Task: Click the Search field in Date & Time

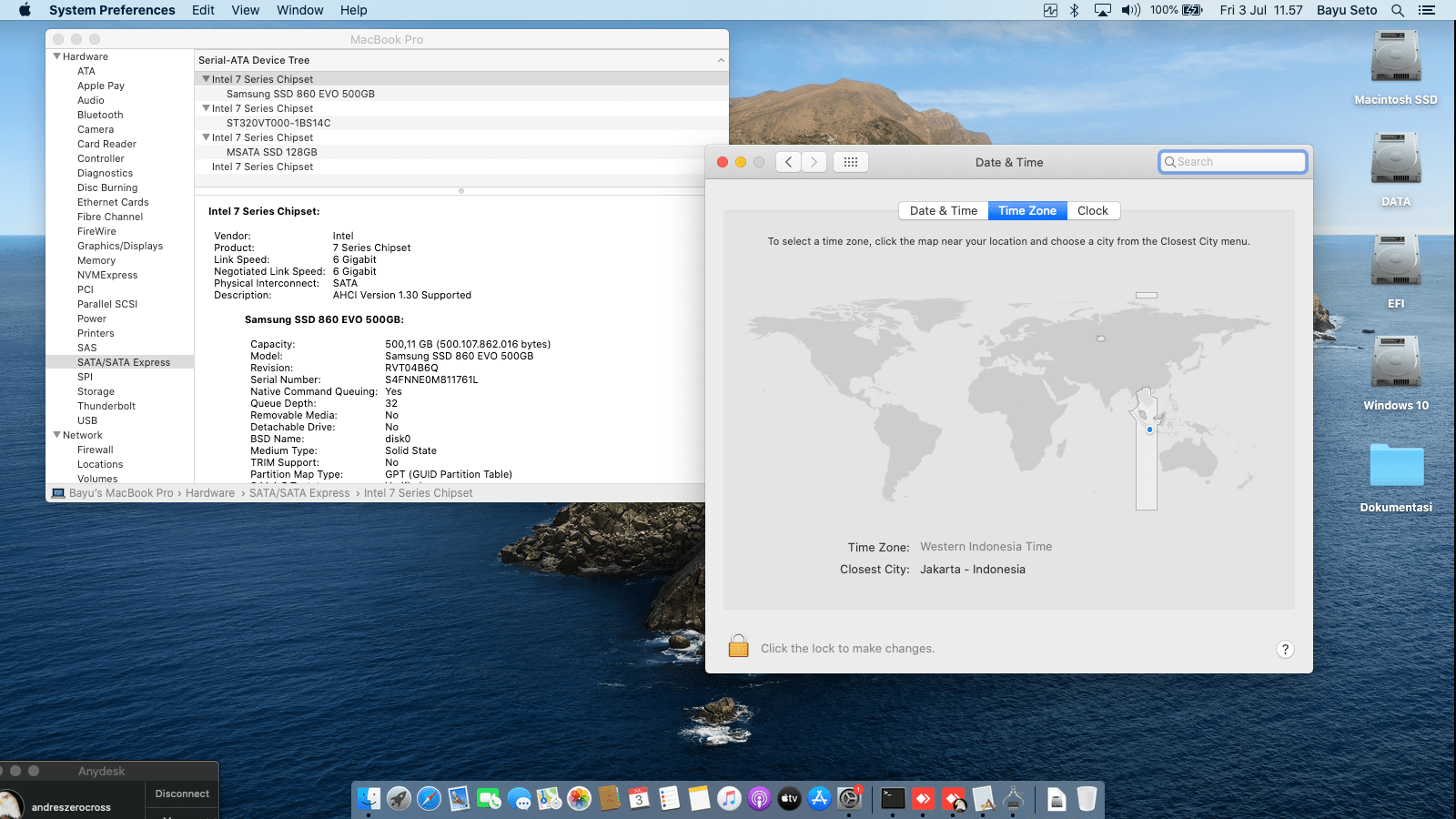Action: (x=1233, y=162)
